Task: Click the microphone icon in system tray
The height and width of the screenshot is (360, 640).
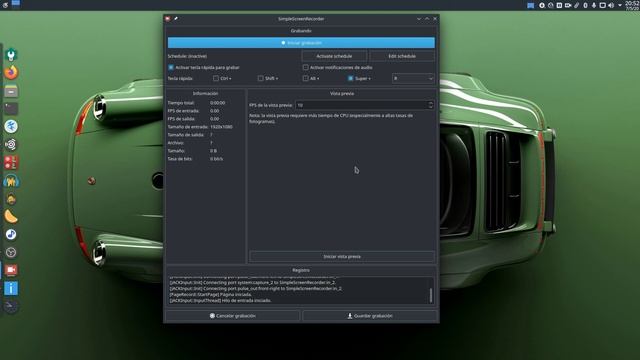Action: coord(594,5)
